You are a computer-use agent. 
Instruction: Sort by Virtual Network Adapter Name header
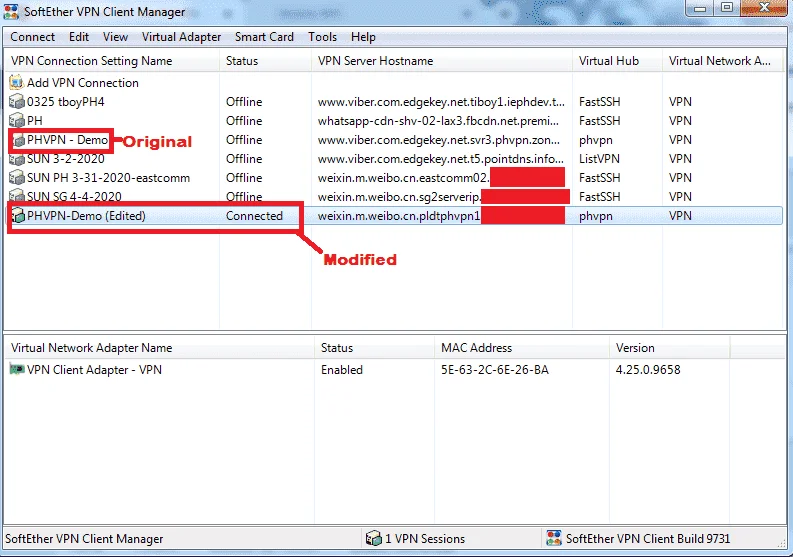tap(159, 348)
